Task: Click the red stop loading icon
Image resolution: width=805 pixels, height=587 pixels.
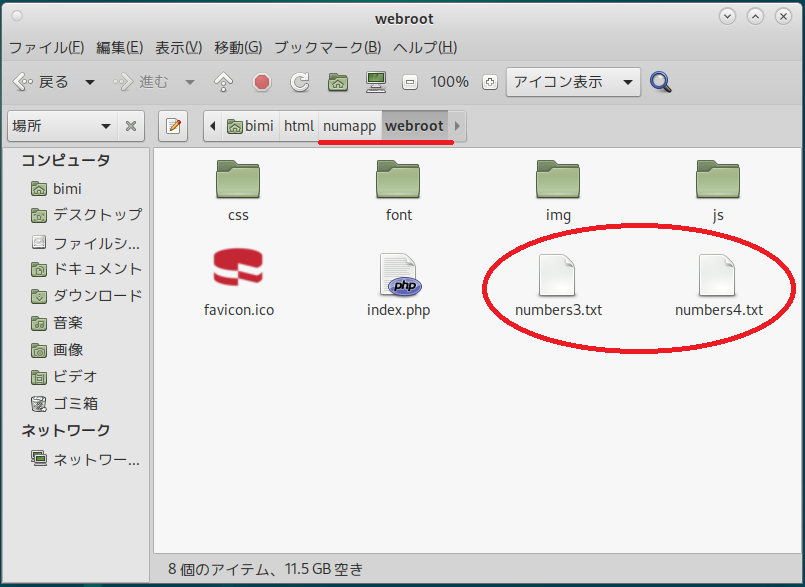Action: coord(262,82)
